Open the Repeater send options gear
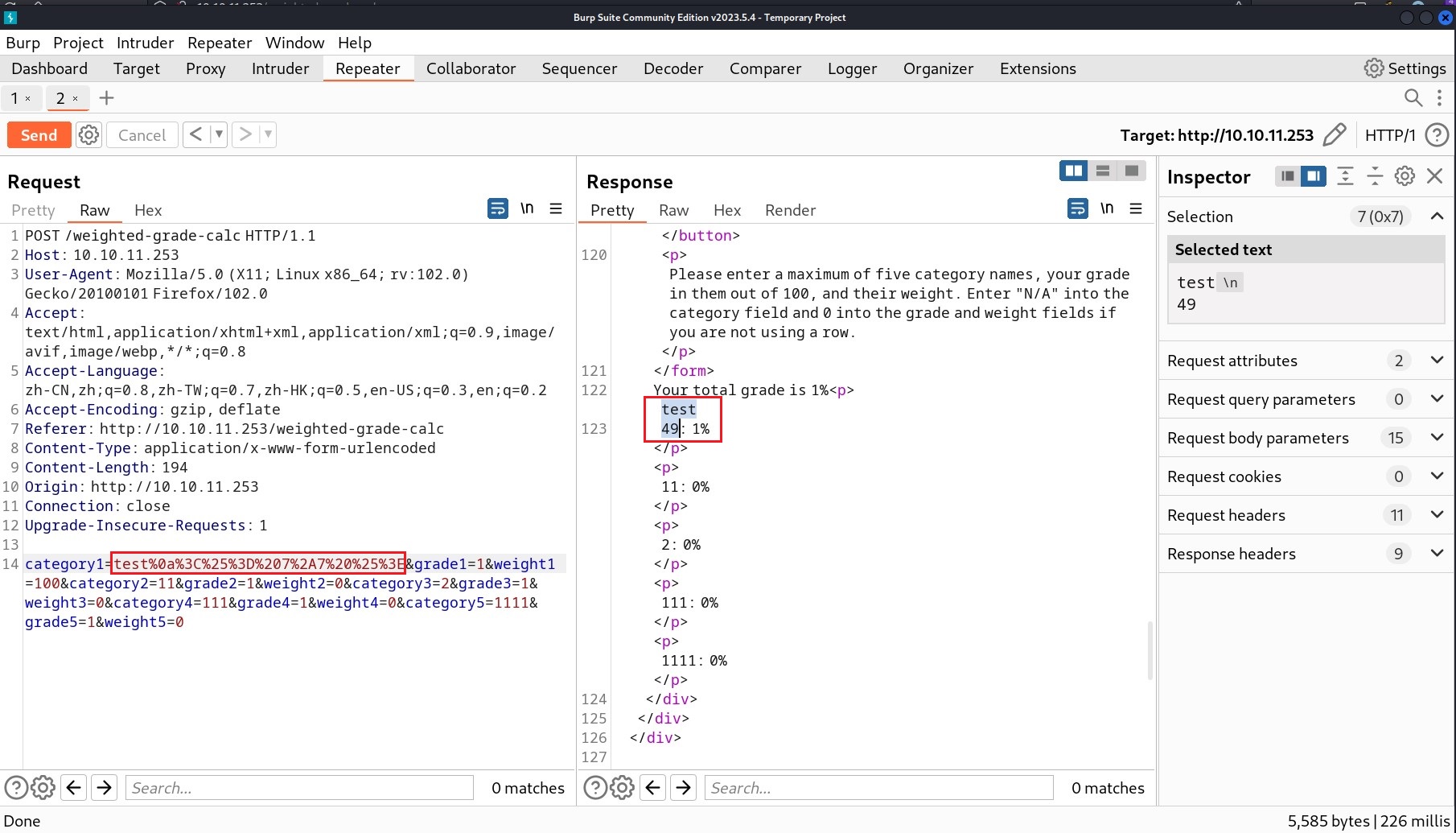 tap(88, 135)
